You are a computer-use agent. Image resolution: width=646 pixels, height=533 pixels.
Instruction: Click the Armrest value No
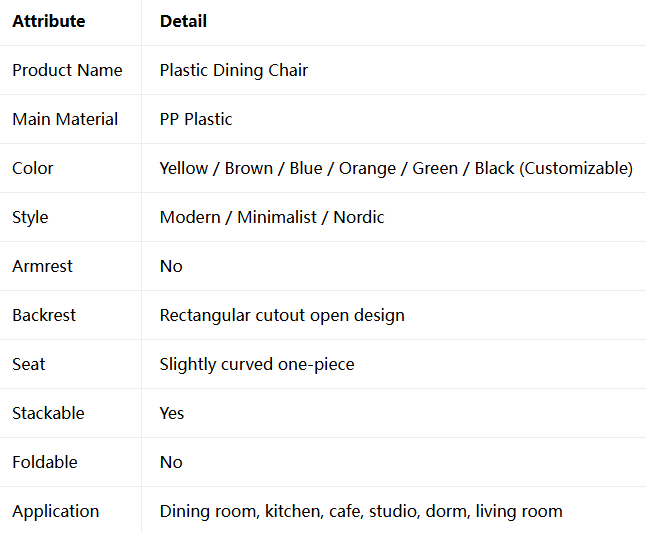[171, 266]
